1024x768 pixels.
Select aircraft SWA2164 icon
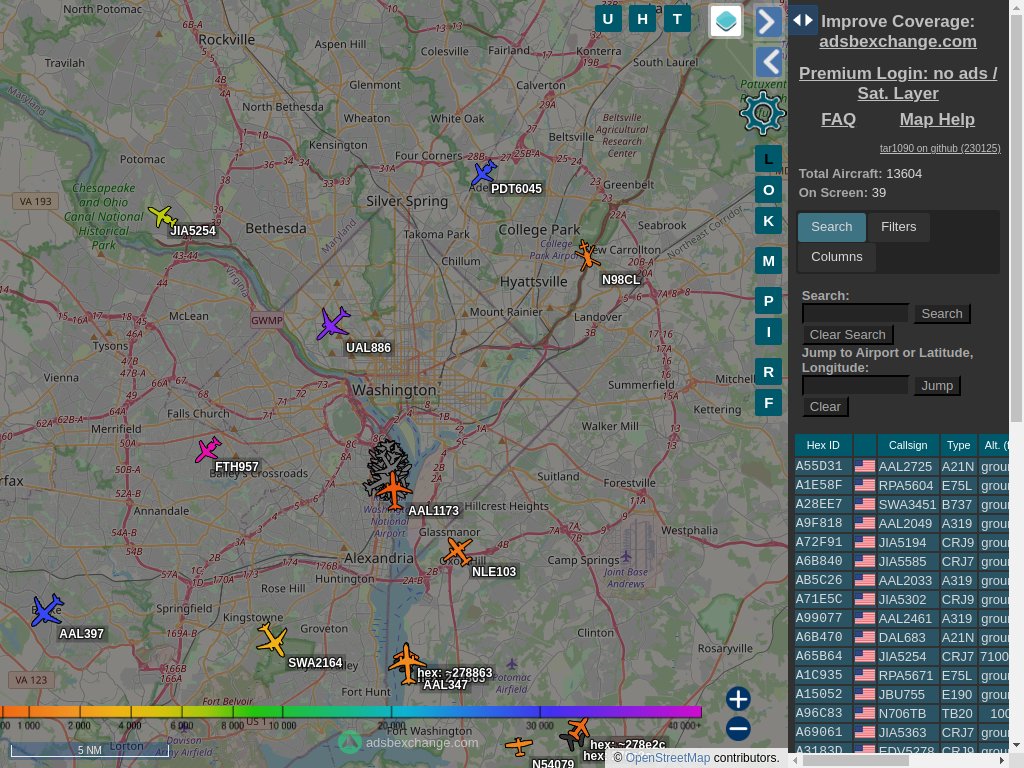[x=272, y=639]
